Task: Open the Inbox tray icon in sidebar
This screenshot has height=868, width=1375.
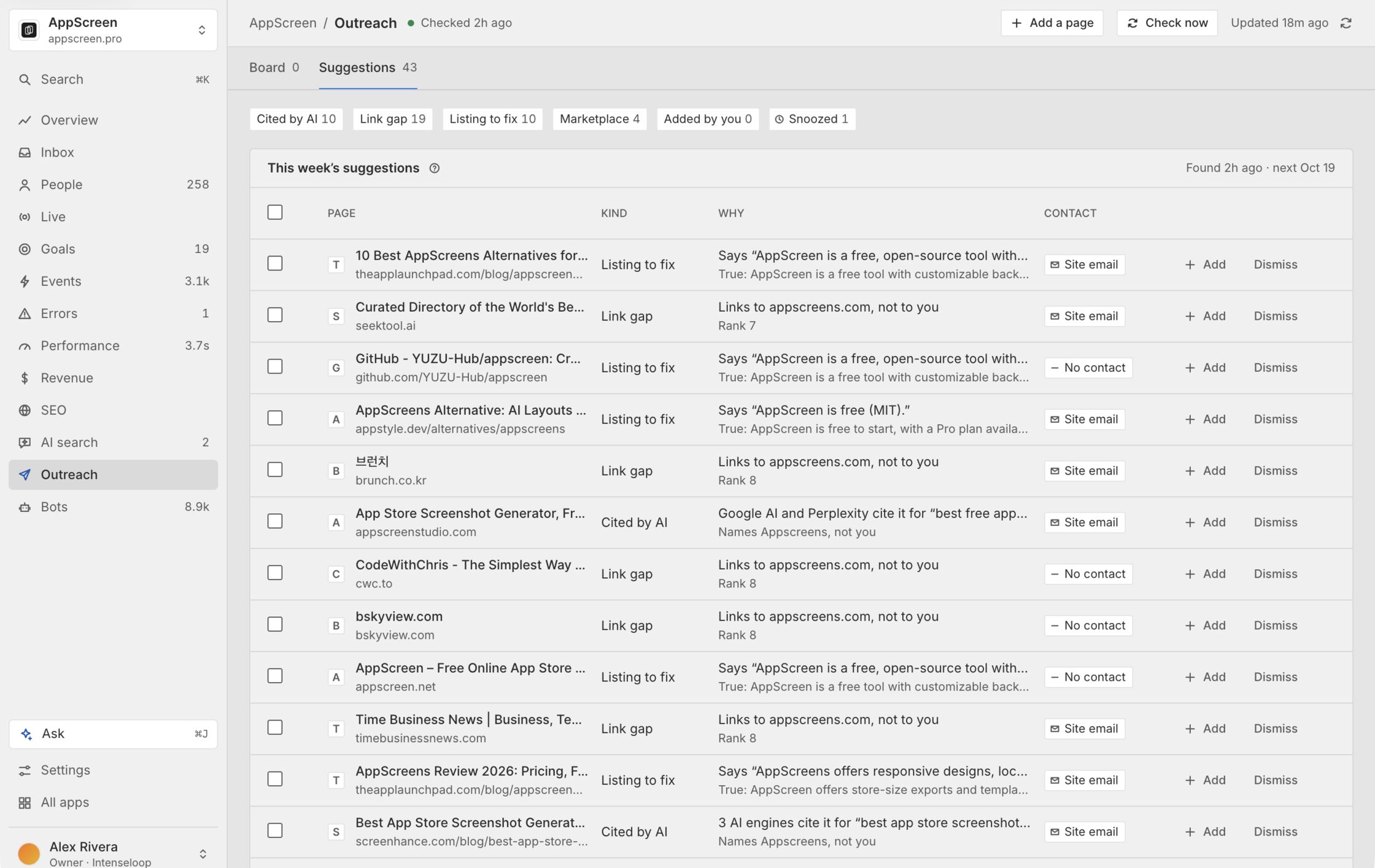Action: coord(25,152)
